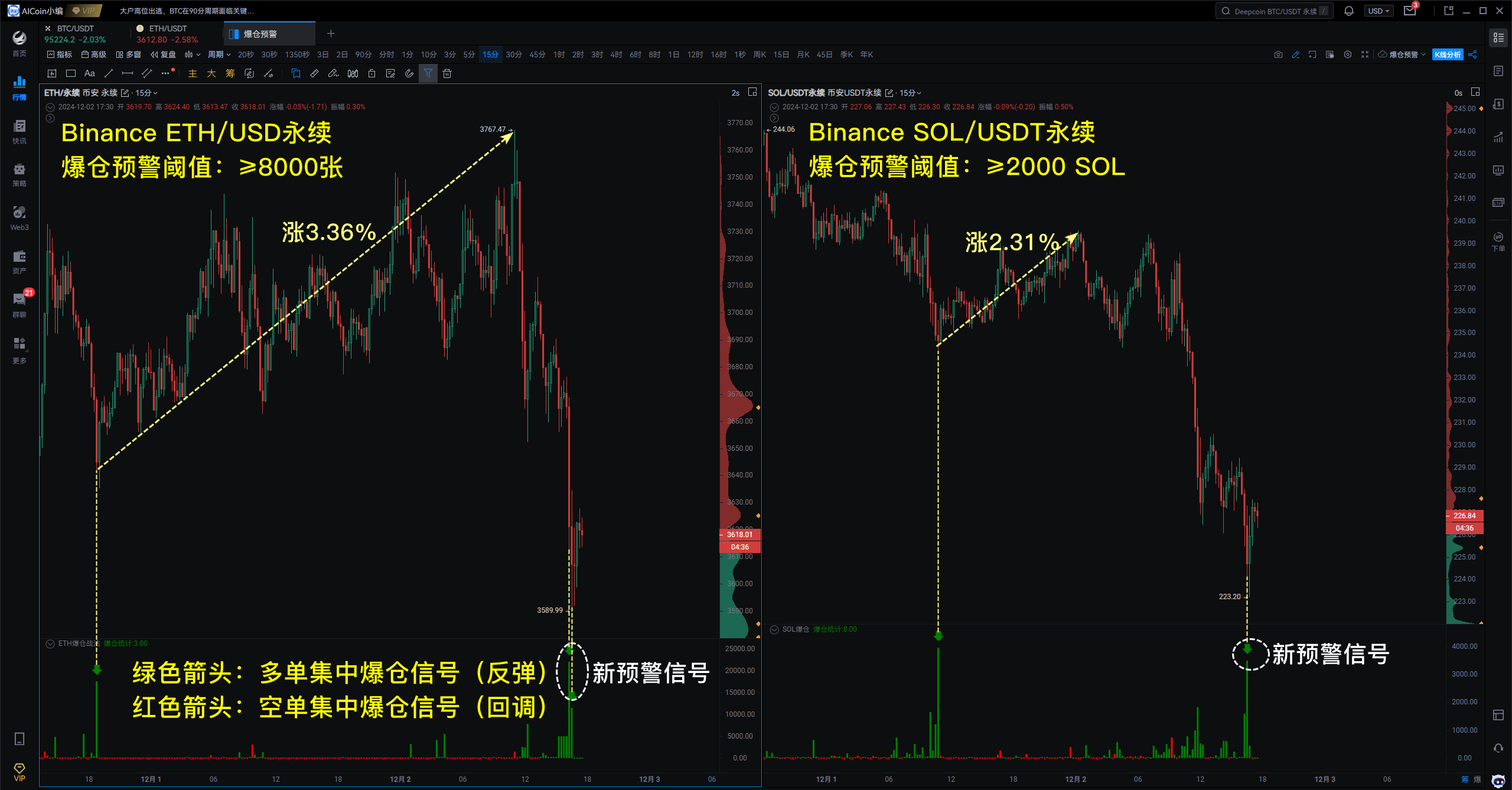This screenshot has height=790, width=1512.
Task: Click the 下单 order panel icon
Action: [1498, 242]
